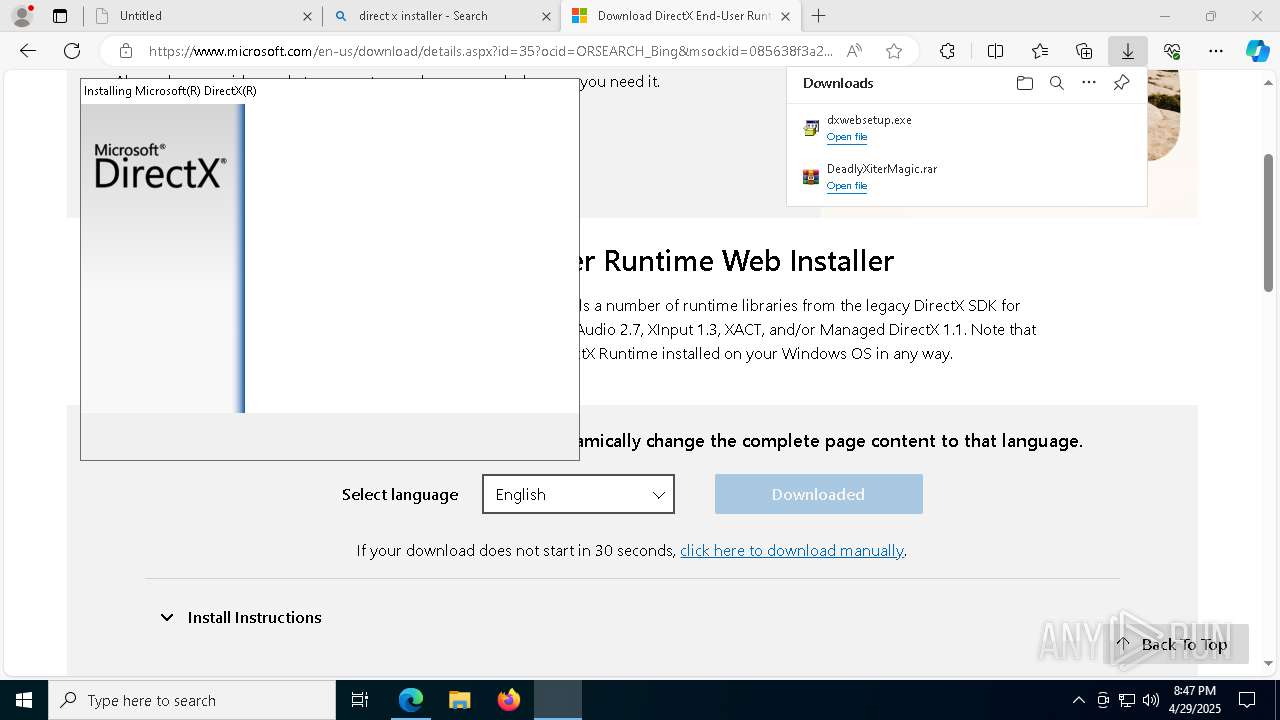Open Task View on the taskbar
This screenshot has height=720, width=1280.
pyautogui.click(x=360, y=700)
